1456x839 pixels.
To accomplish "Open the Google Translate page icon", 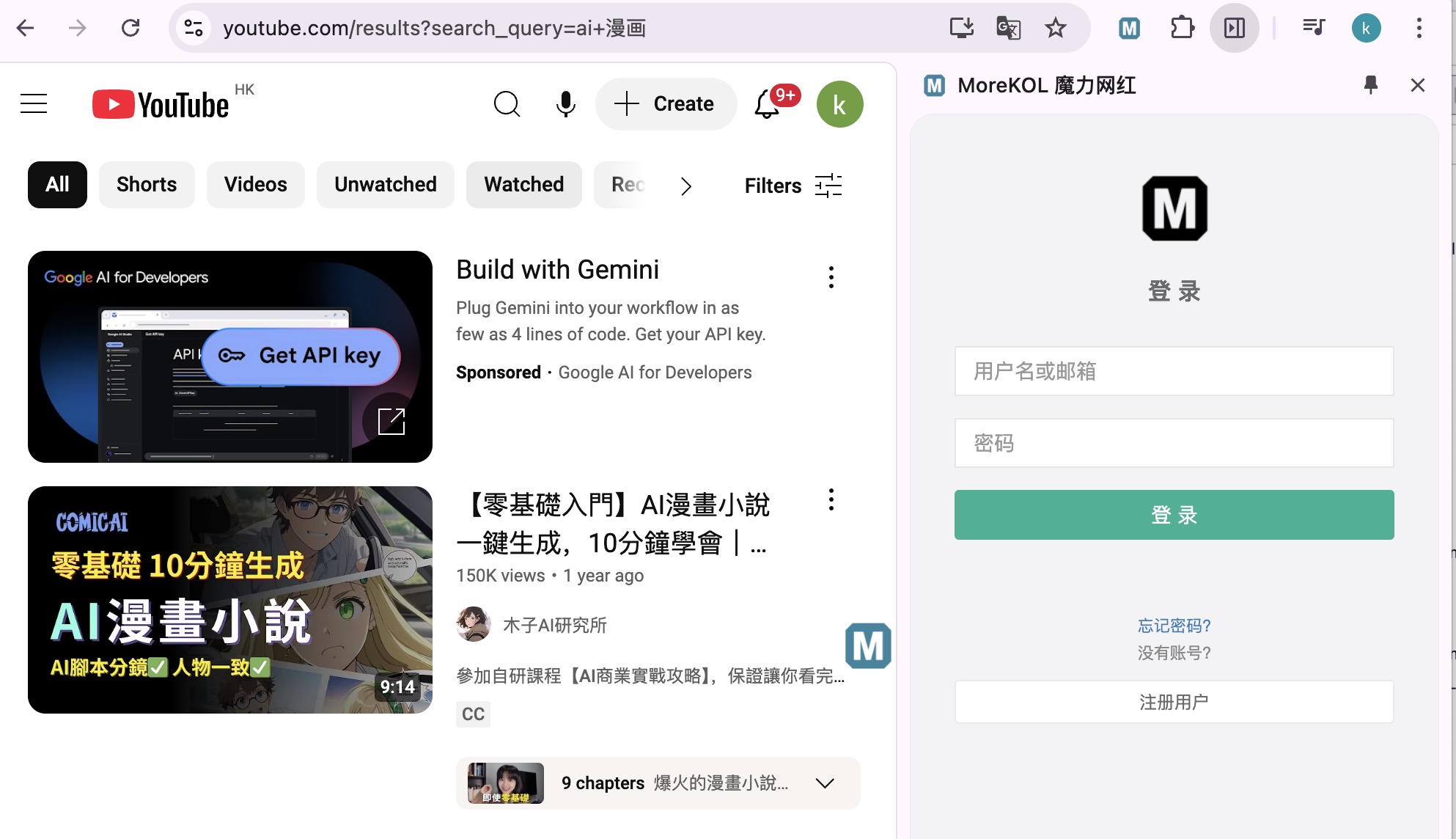I will (1008, 29).
